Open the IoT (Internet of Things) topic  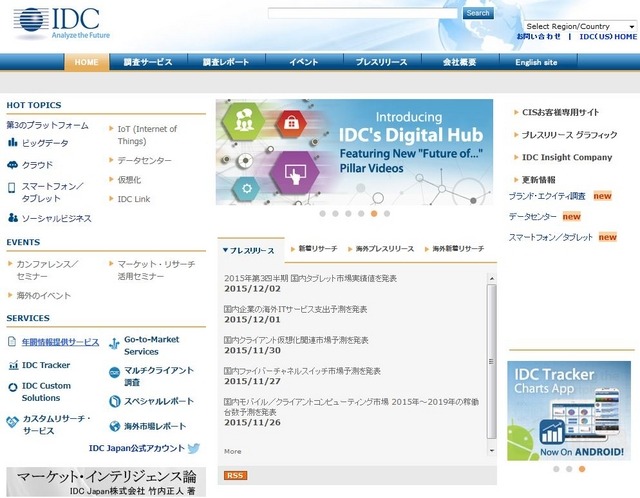(147, 135)
